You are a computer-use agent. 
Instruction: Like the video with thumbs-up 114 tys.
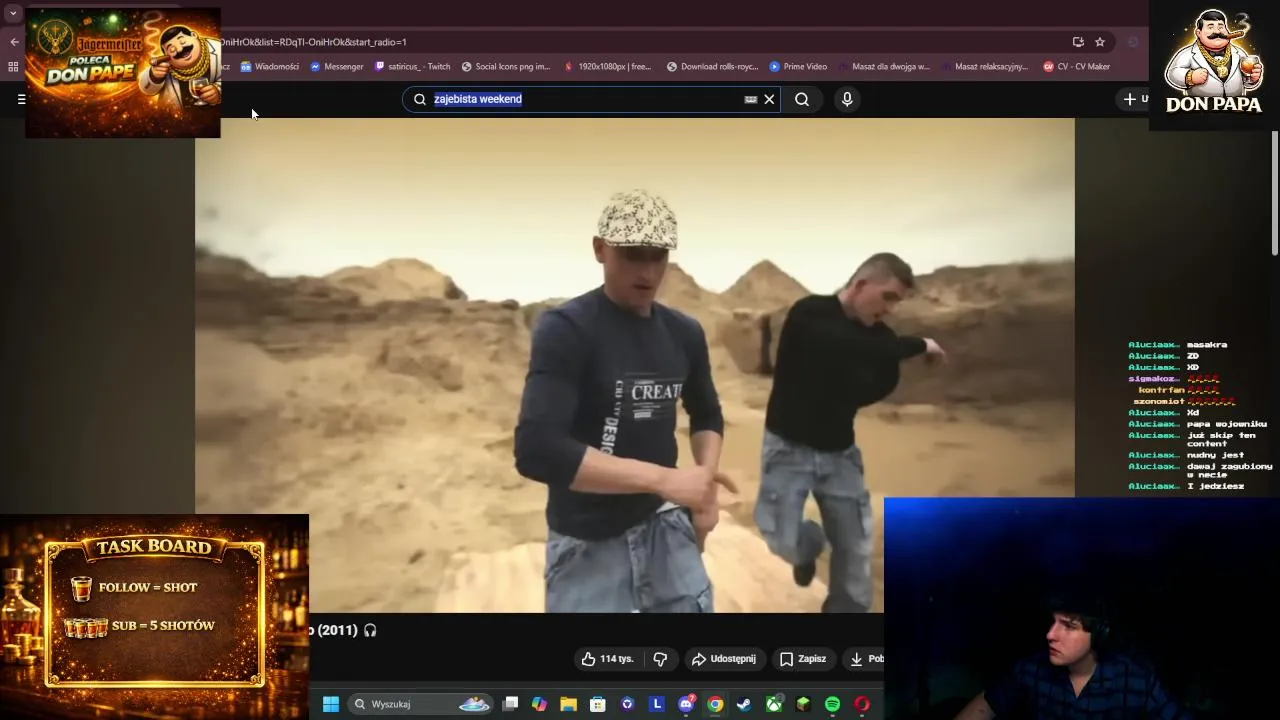pos(608,659)
